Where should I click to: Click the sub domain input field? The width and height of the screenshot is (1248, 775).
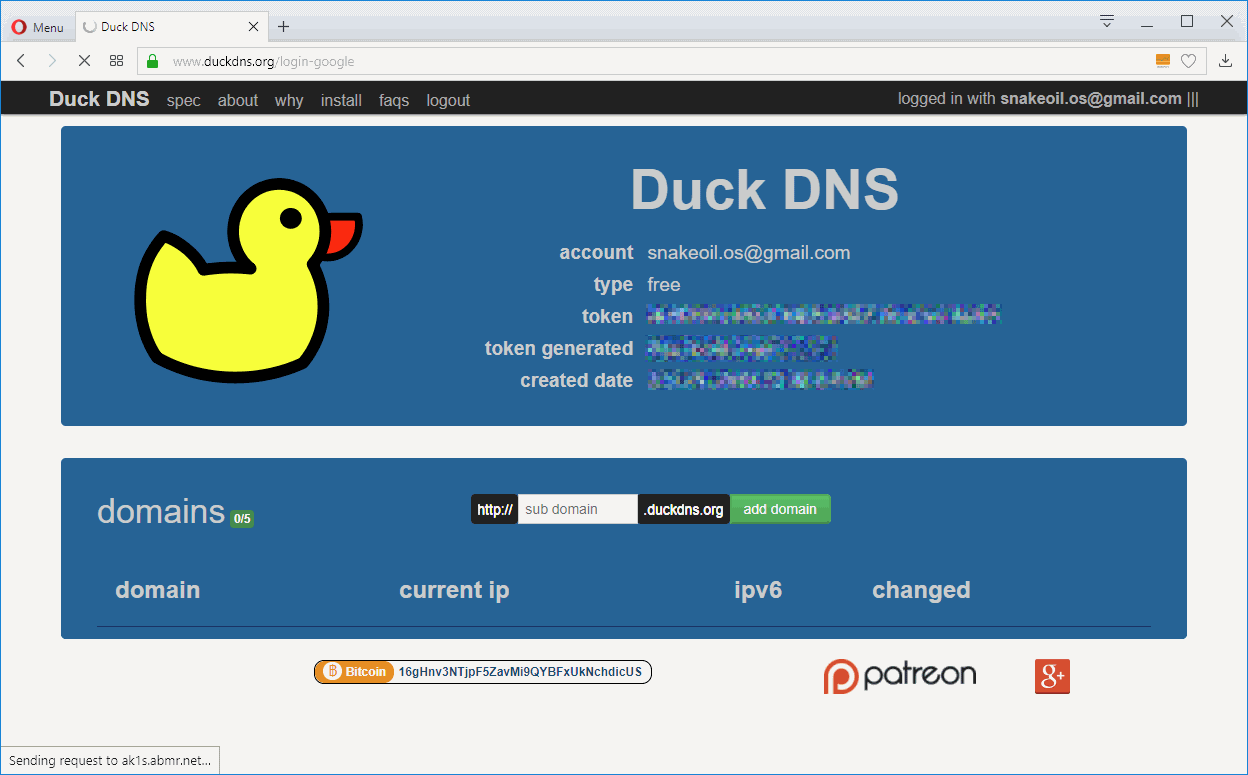click(x=578, y=509)
